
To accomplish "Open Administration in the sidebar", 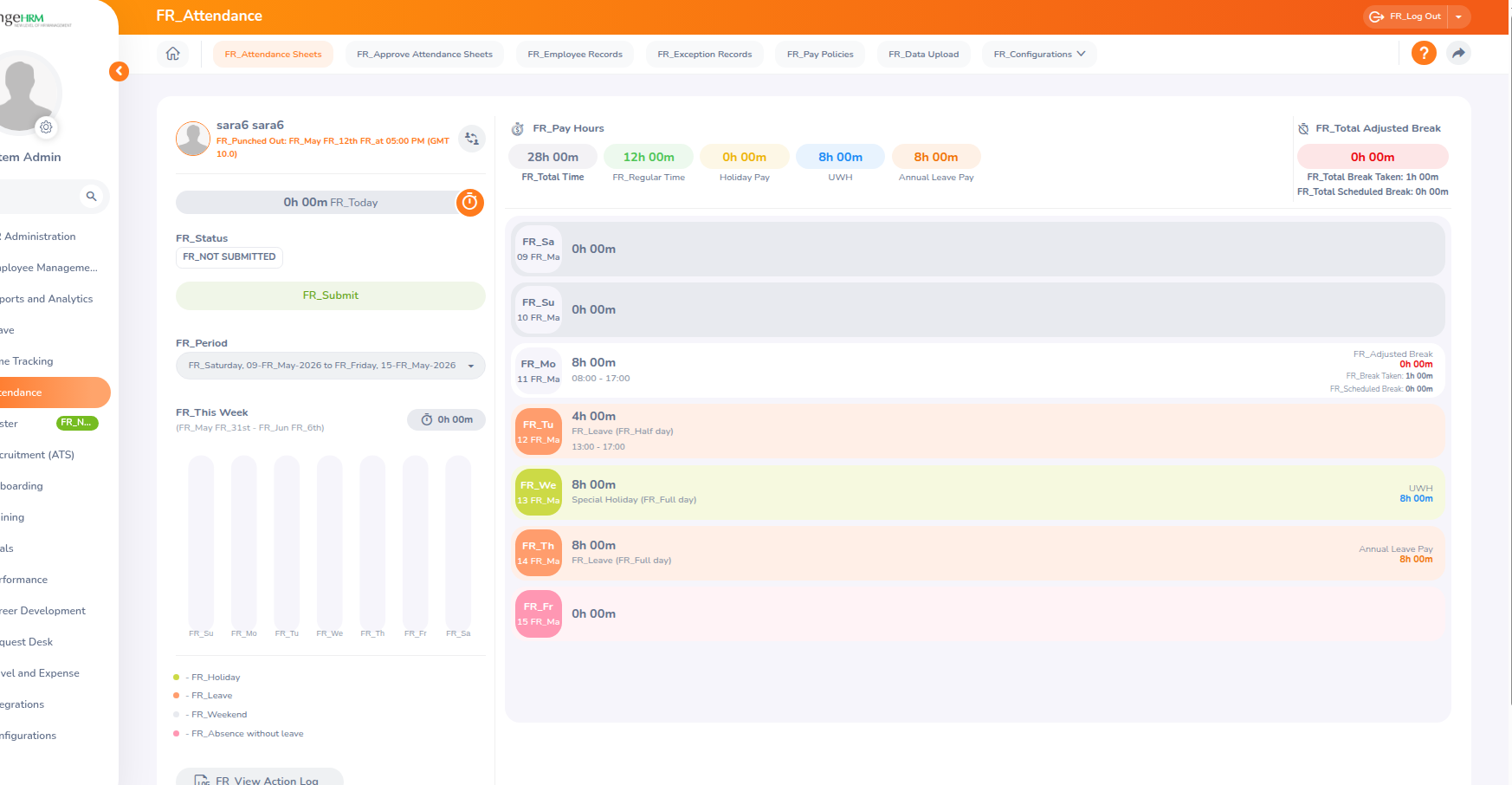I will click(x=40, y=237).
